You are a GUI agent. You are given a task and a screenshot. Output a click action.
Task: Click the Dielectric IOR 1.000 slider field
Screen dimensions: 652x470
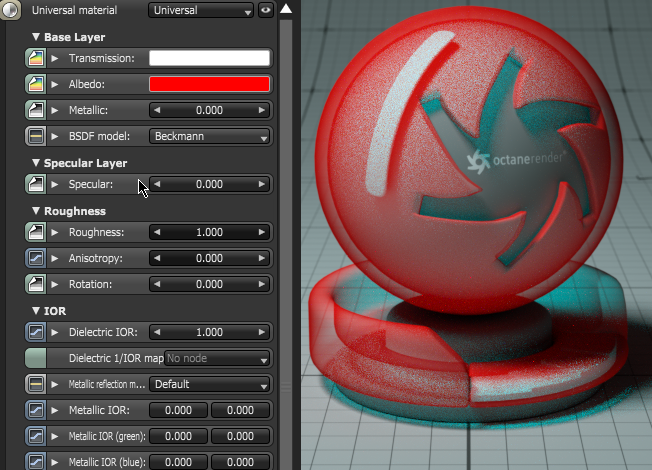click(x=209, y=332)
